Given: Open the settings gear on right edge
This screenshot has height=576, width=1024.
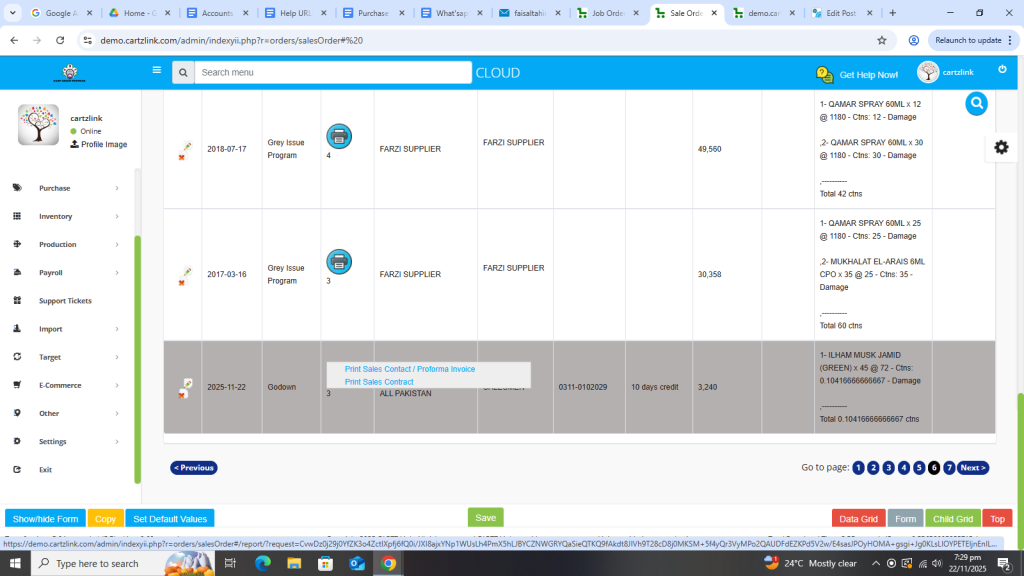Looking at the screenshot, I should coord(1000,147).
